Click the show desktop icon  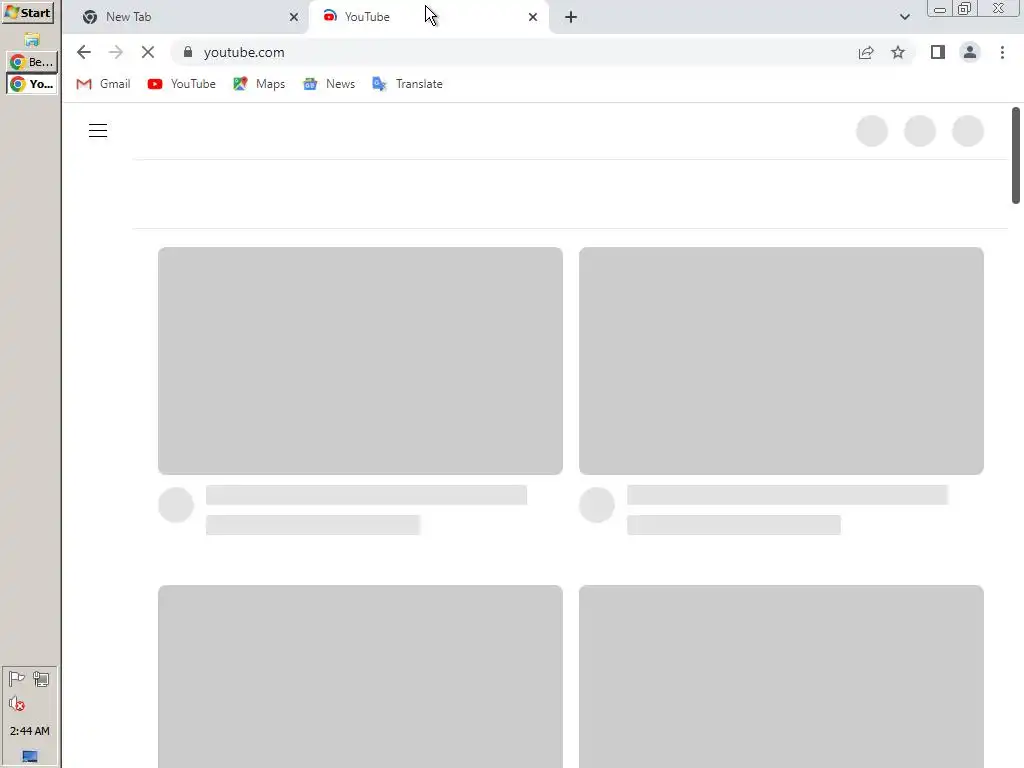tap(29, 756)
